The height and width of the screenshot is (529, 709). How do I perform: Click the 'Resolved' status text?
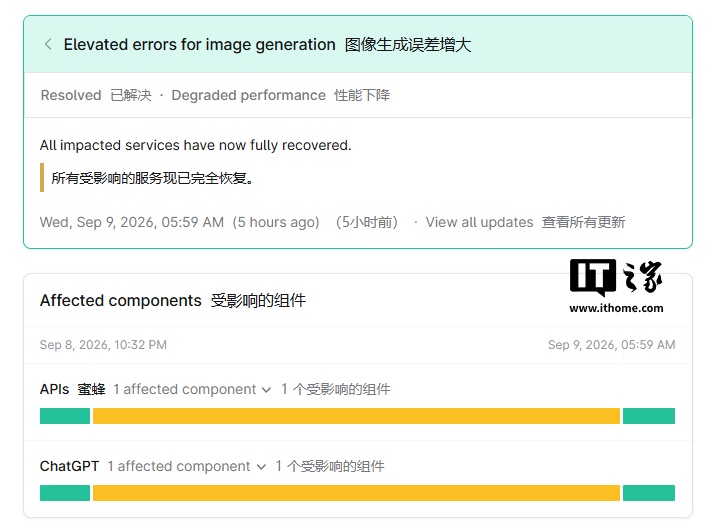point(71,95)
